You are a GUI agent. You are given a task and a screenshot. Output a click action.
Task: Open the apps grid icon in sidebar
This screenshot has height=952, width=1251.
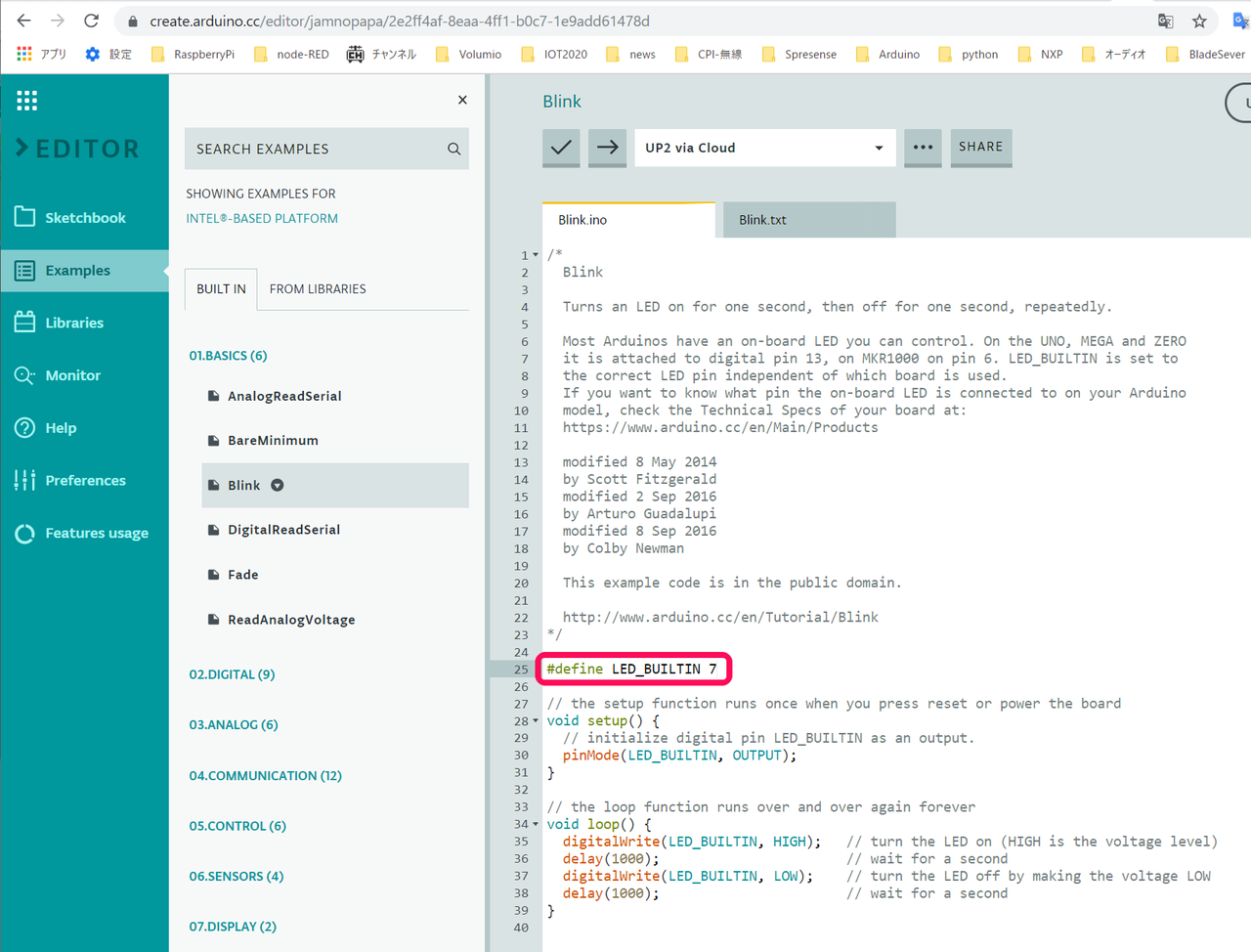[27, 100]
